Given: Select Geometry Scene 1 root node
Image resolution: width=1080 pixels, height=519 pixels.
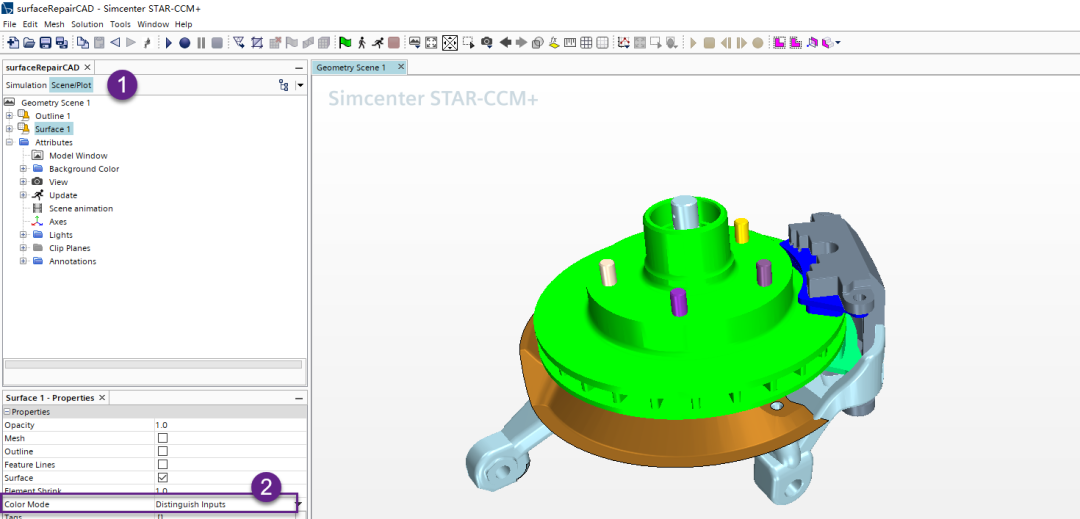Looking at the screenshot, I should click(x=56, y=103).
